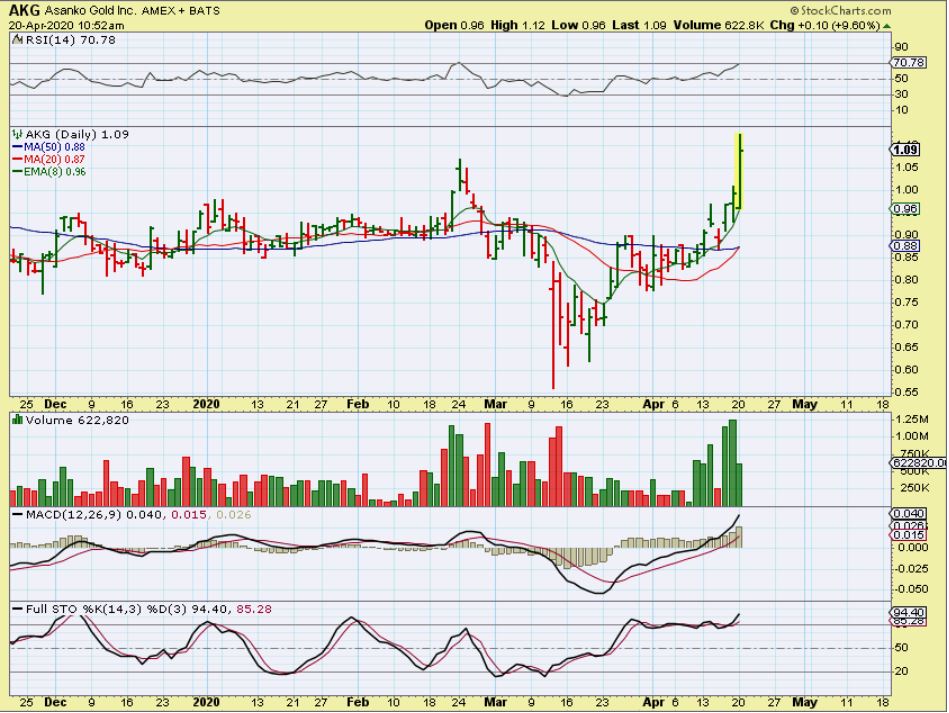949x713 pixels.
Task: Select the 20-Apr-2020 10:52am timestamp
Action: point(67,25)
